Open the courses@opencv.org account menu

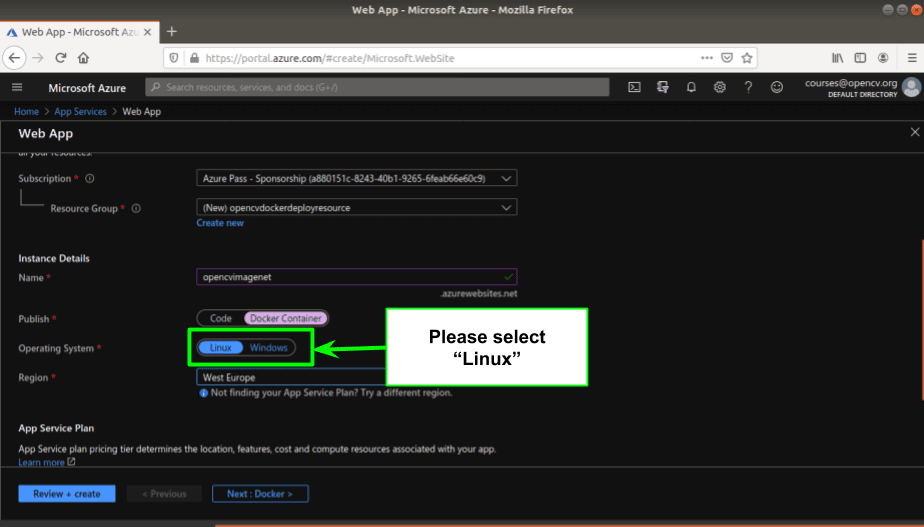(862, 87)
